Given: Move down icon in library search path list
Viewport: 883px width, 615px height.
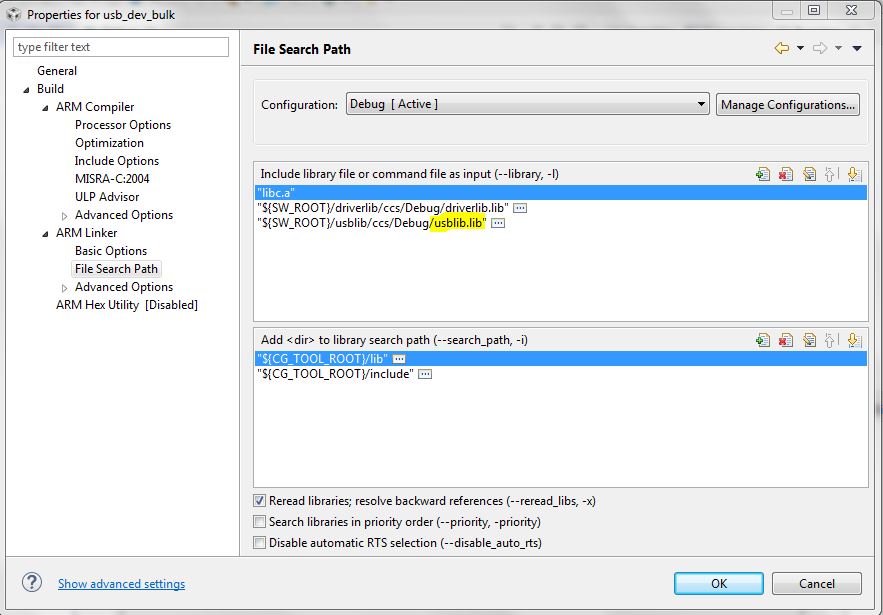Looking at the screenshot, I should pyautogui.click(x=854, y=340).
